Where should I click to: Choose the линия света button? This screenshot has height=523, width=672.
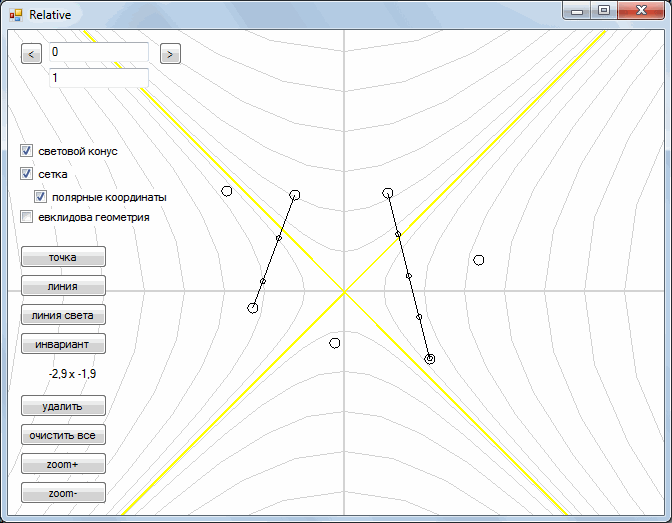pyautogui.click(x=63, y=315)
